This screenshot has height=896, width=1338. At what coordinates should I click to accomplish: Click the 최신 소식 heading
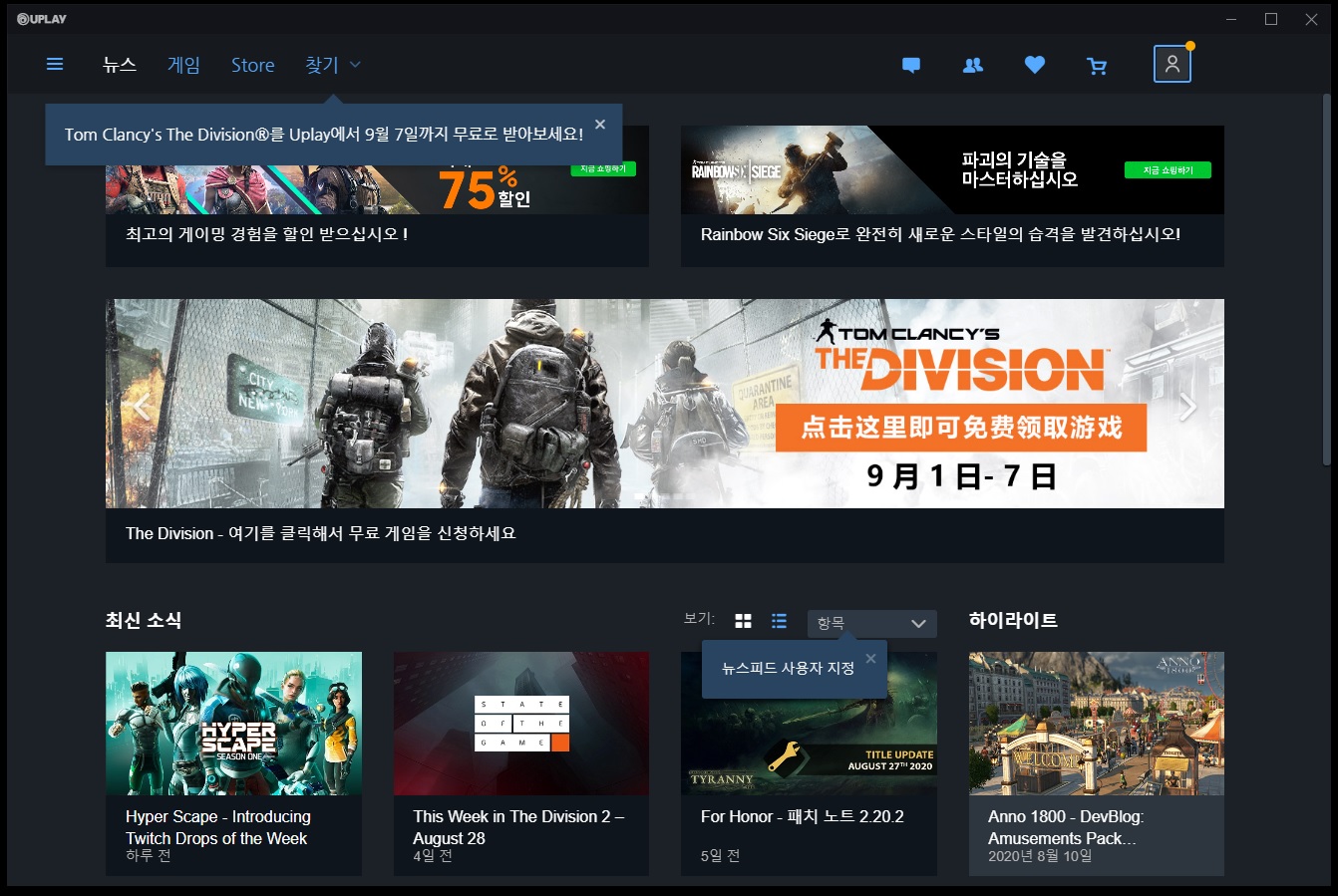(x=144, y=620)
